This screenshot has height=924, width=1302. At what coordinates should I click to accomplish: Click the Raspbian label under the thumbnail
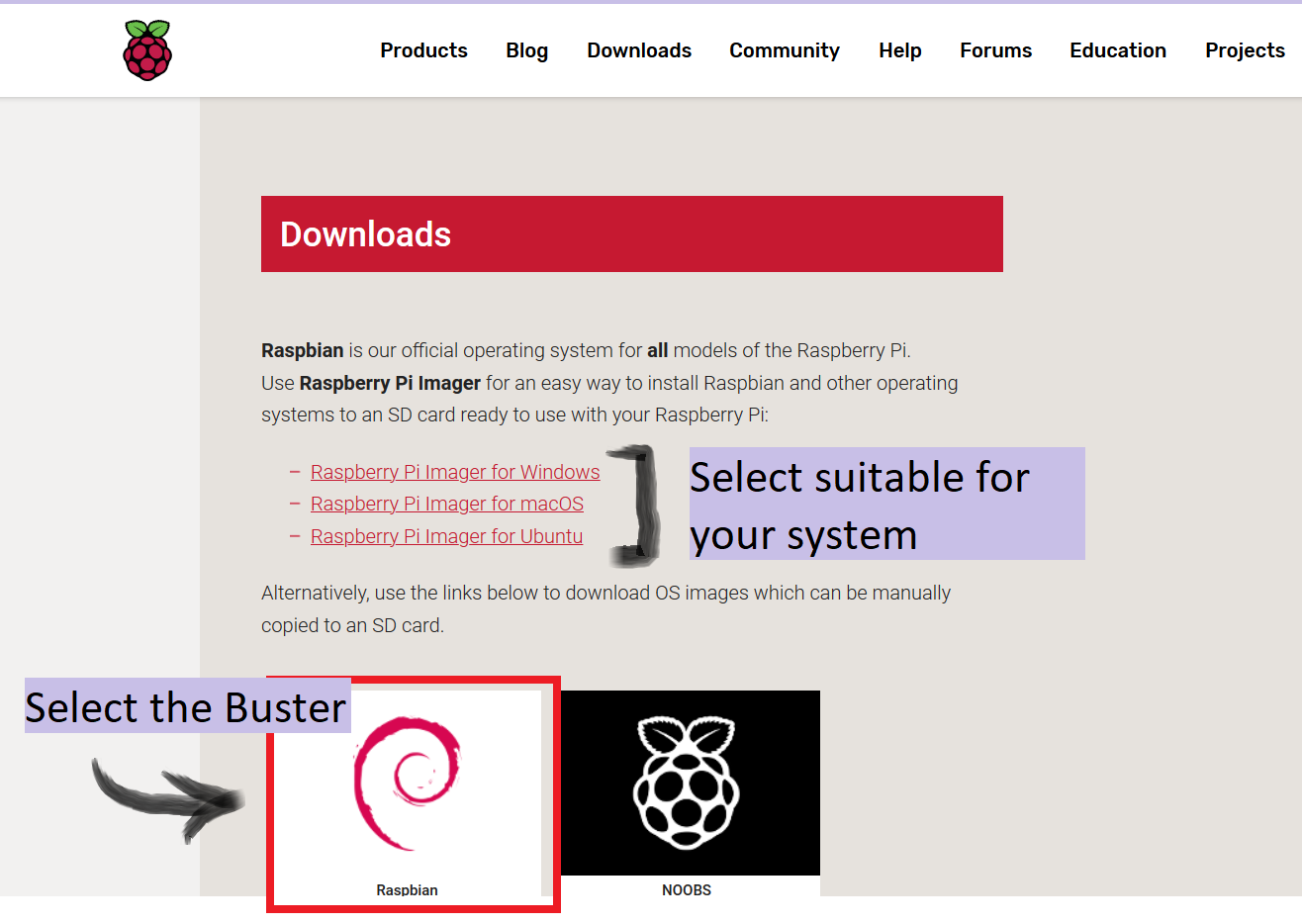407,889
